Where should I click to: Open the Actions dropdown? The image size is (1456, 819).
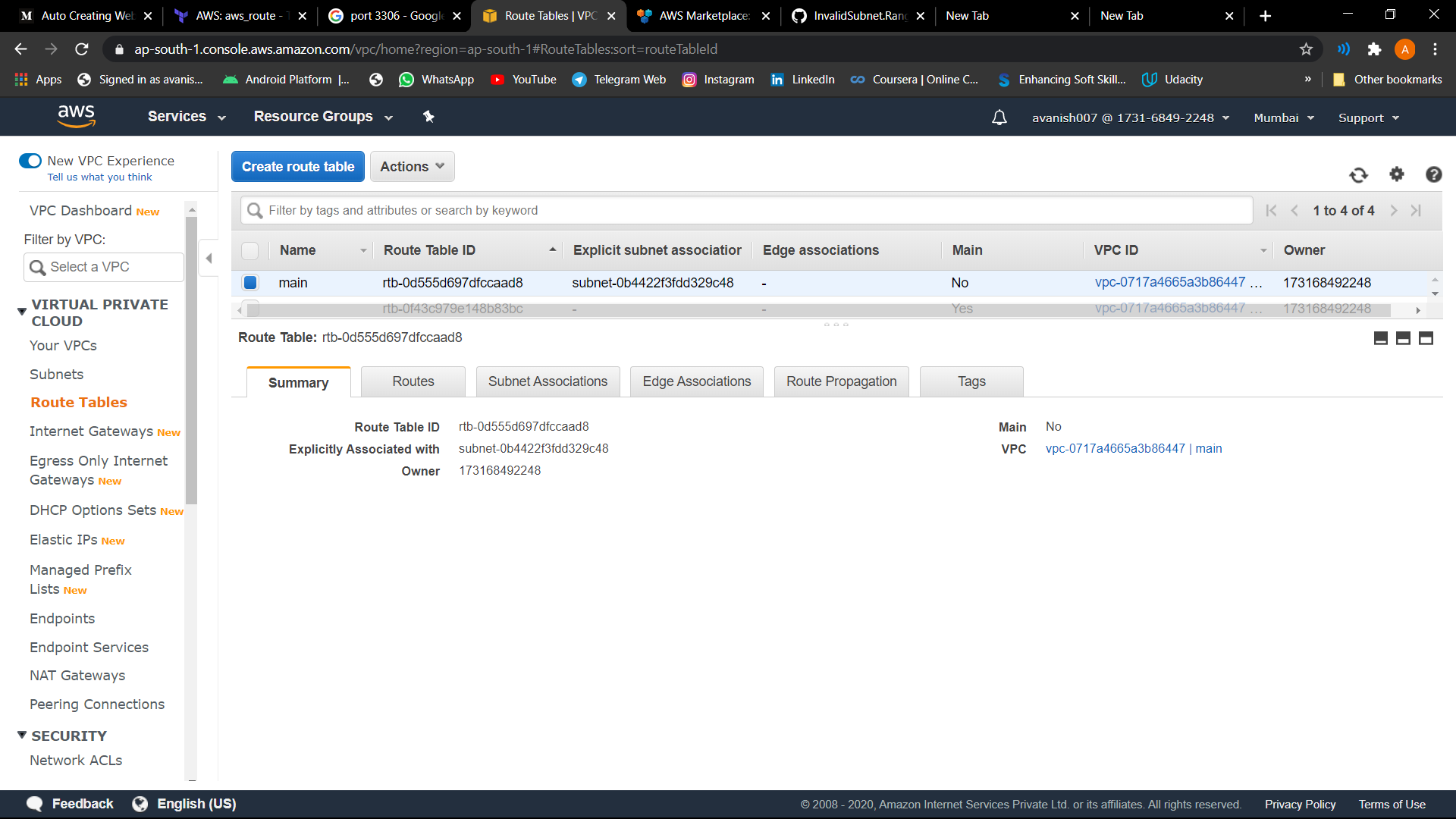pyautogui.click(x=412, y=166)
